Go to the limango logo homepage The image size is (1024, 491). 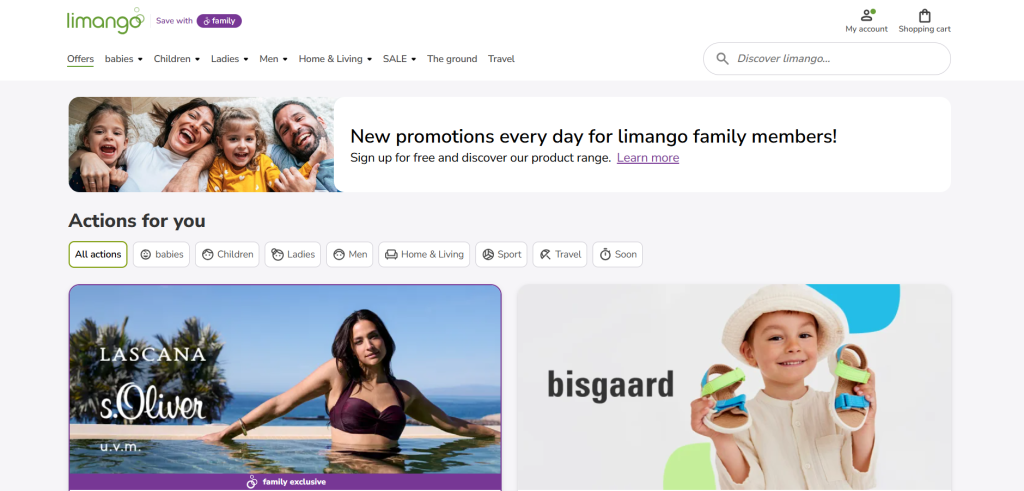click(x=105, y=21)
